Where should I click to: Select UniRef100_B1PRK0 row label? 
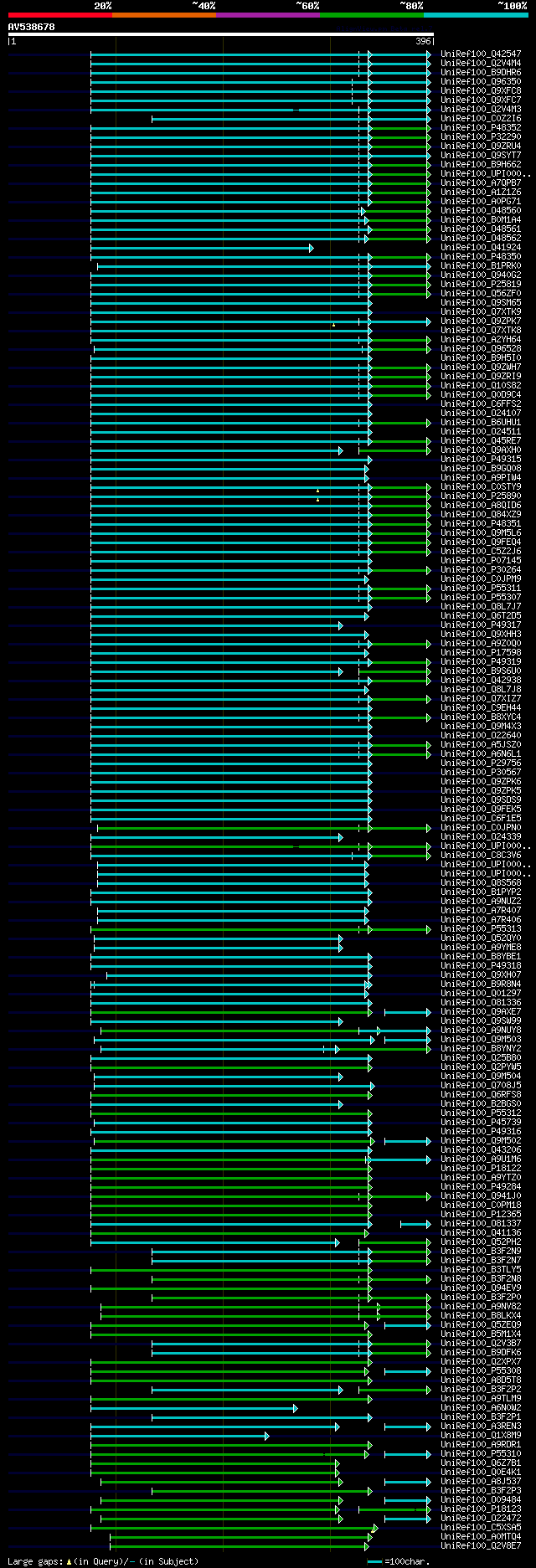[481, 265]
